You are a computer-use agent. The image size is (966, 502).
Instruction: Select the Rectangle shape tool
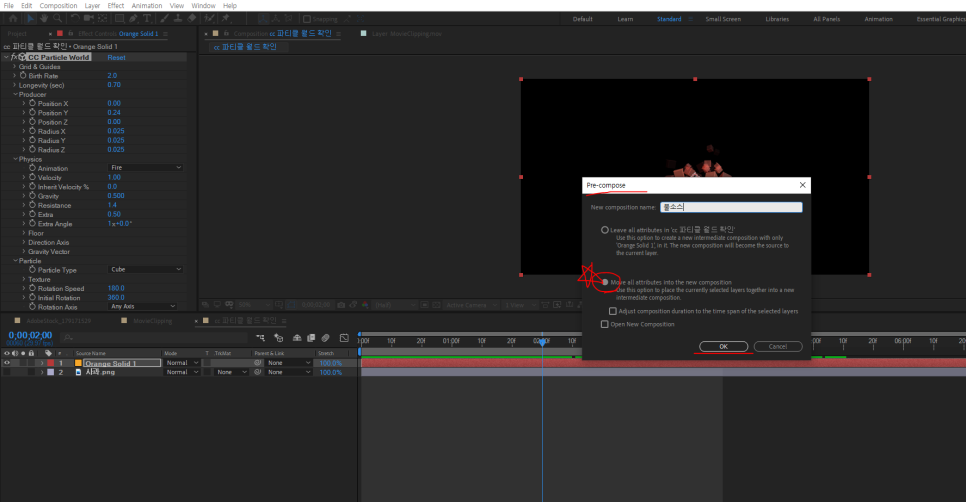120,19
